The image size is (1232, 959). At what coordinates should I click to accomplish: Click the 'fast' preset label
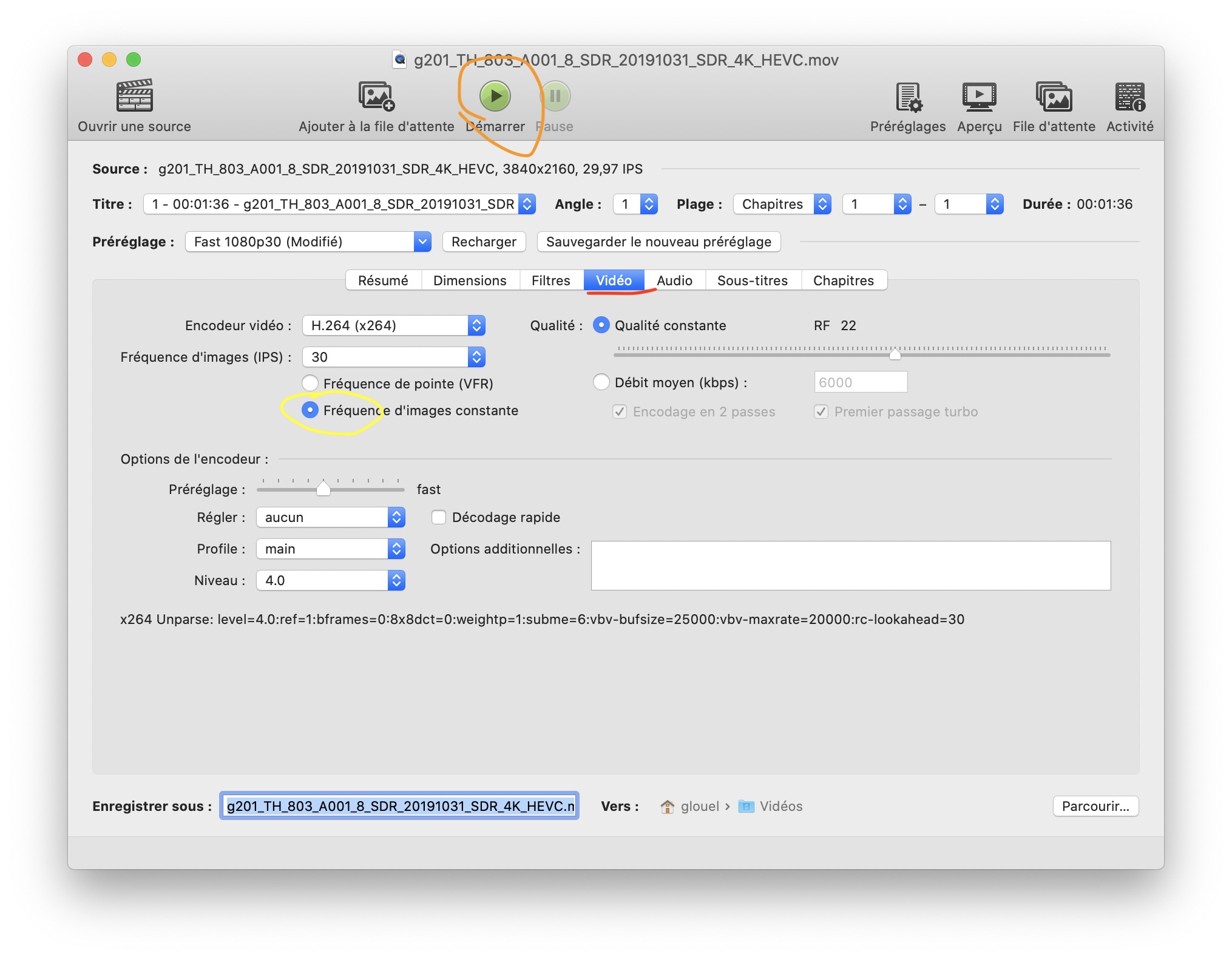click(428, 489)
